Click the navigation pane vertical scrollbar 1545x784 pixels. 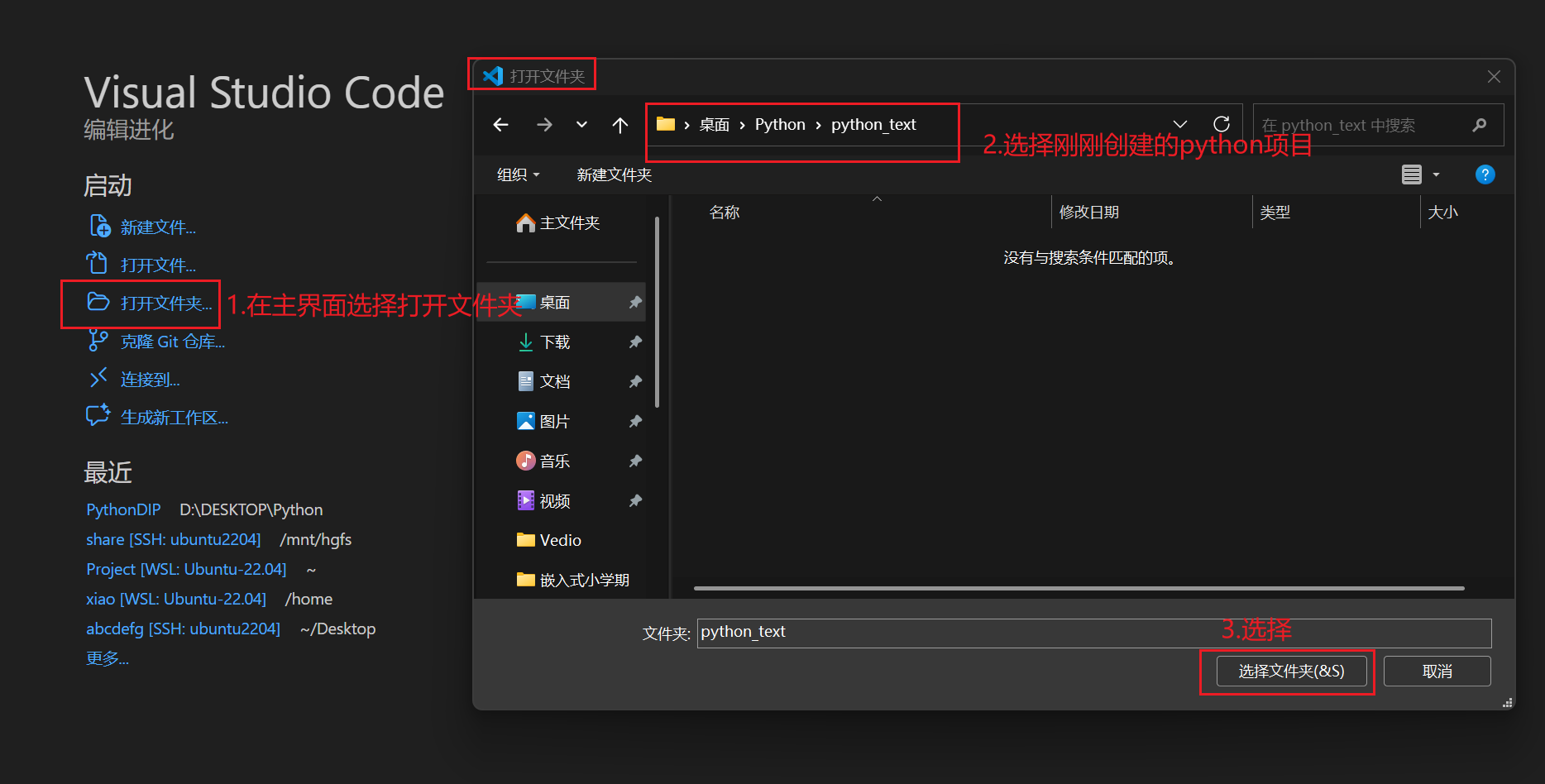click(657, 313)
